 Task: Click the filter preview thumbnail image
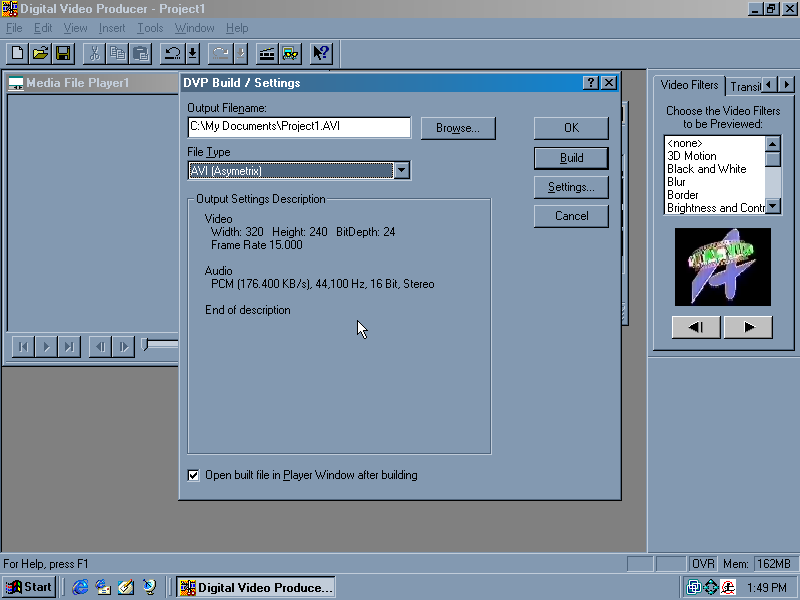click(x=722, y=267)
